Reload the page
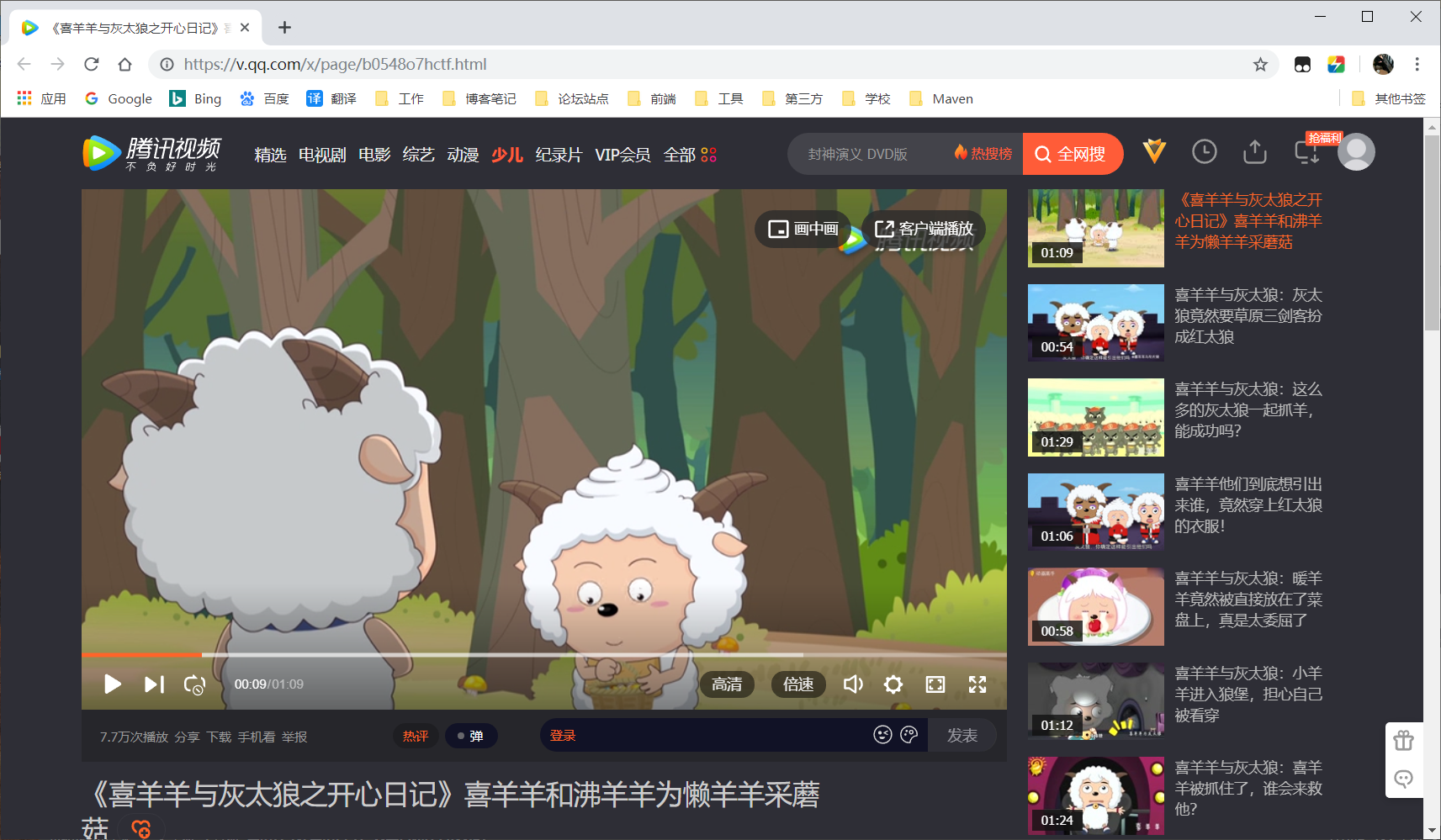This screenshot has height=840, width=1441. point(92,64)
